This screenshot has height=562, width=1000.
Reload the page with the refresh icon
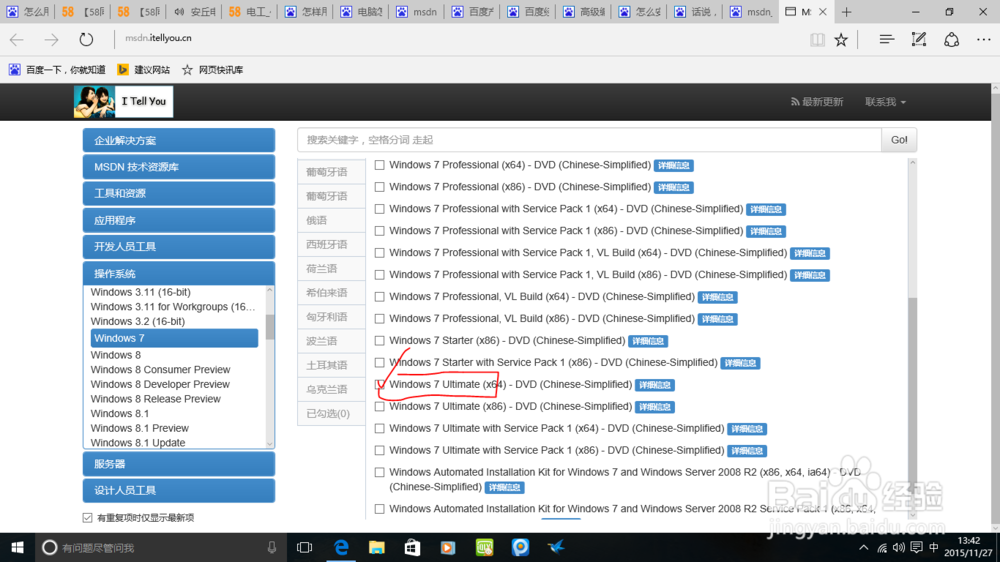[86, 40]
